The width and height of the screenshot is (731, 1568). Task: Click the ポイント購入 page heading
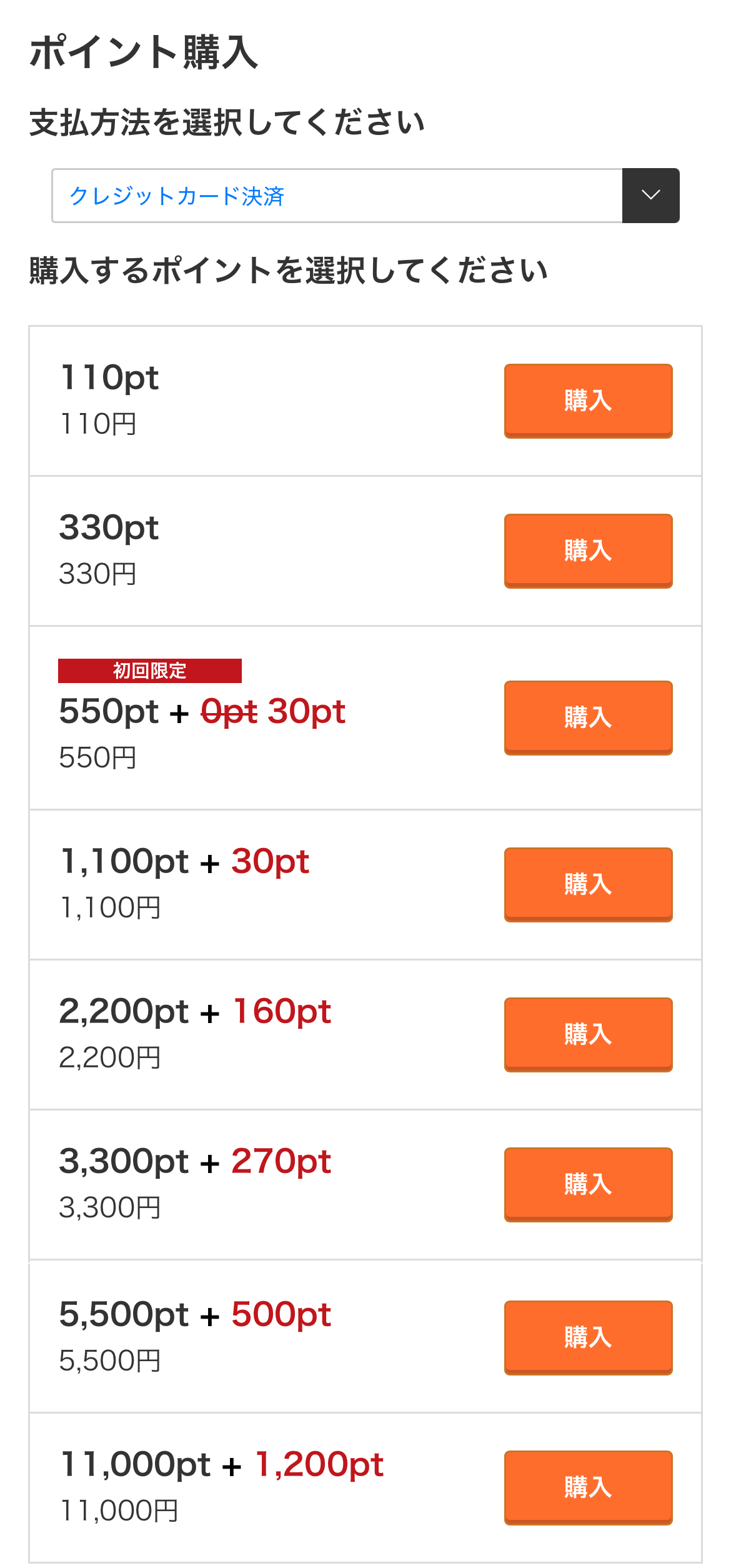pyautogui.click(x=144, y=52)
